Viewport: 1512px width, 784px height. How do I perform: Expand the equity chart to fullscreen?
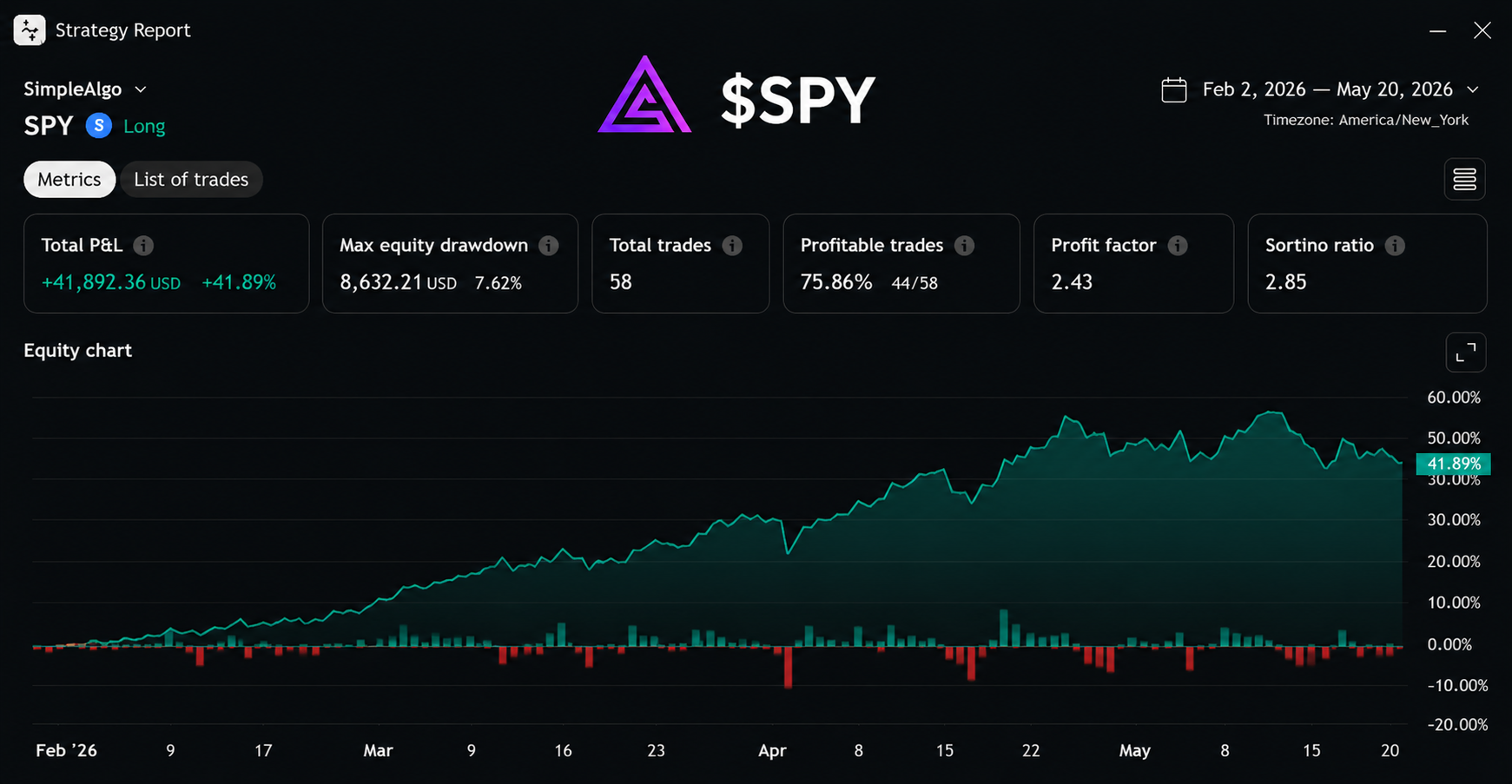point(1465,352)
